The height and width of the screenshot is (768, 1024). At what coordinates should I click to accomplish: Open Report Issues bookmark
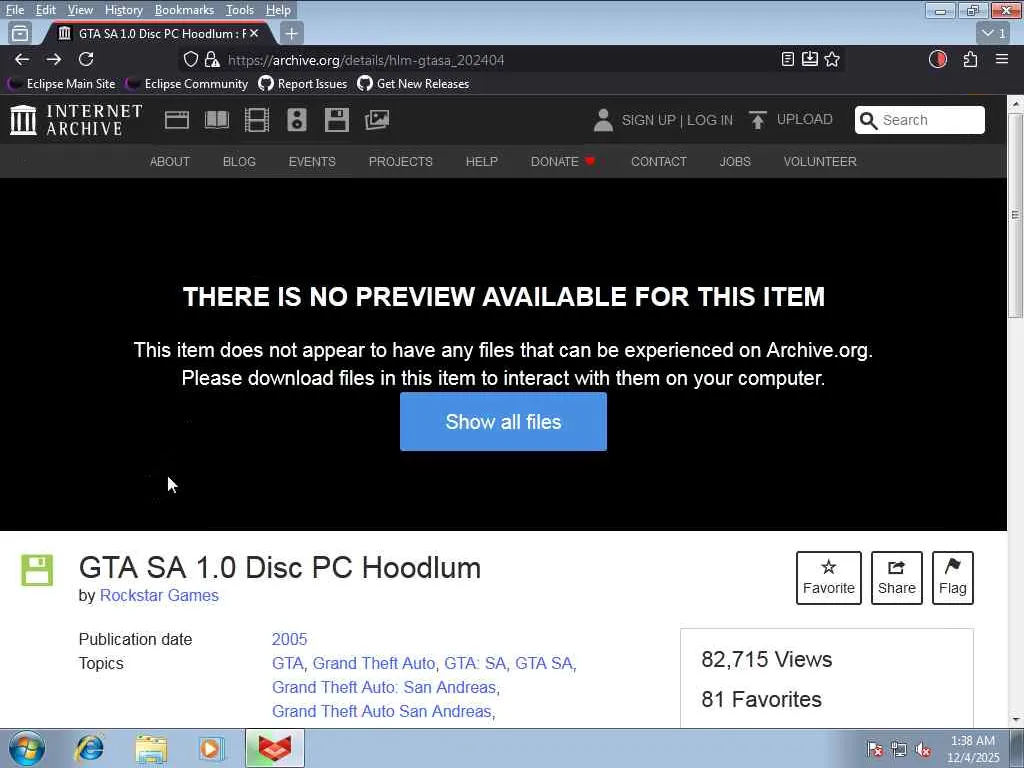(x=302, y=84)
